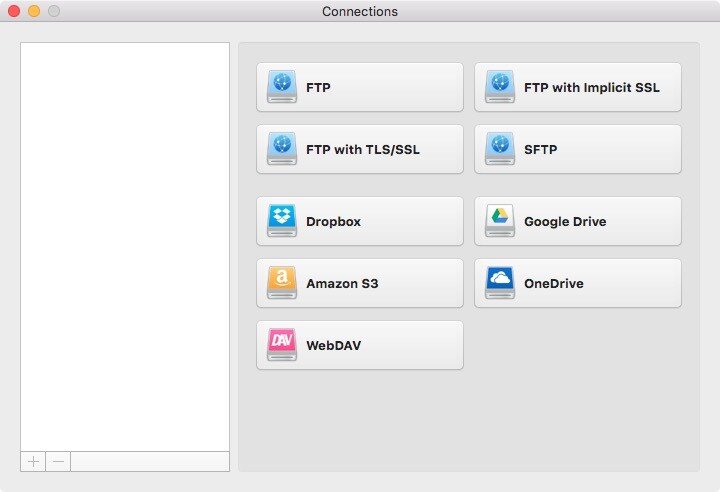
Task: Click the Dropbox drive icon
Action: pos(282,221)
